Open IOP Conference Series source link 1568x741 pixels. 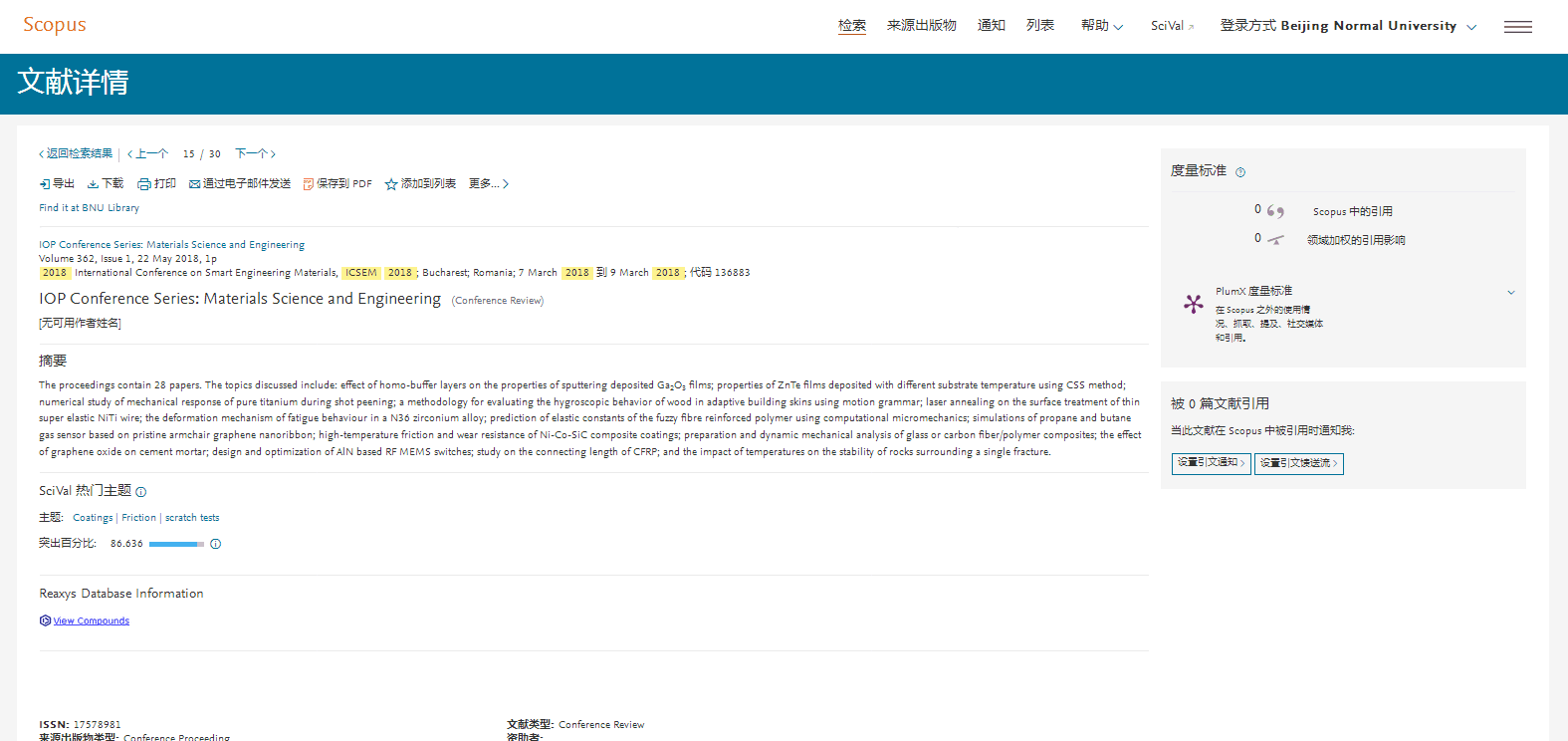[172, 244]
